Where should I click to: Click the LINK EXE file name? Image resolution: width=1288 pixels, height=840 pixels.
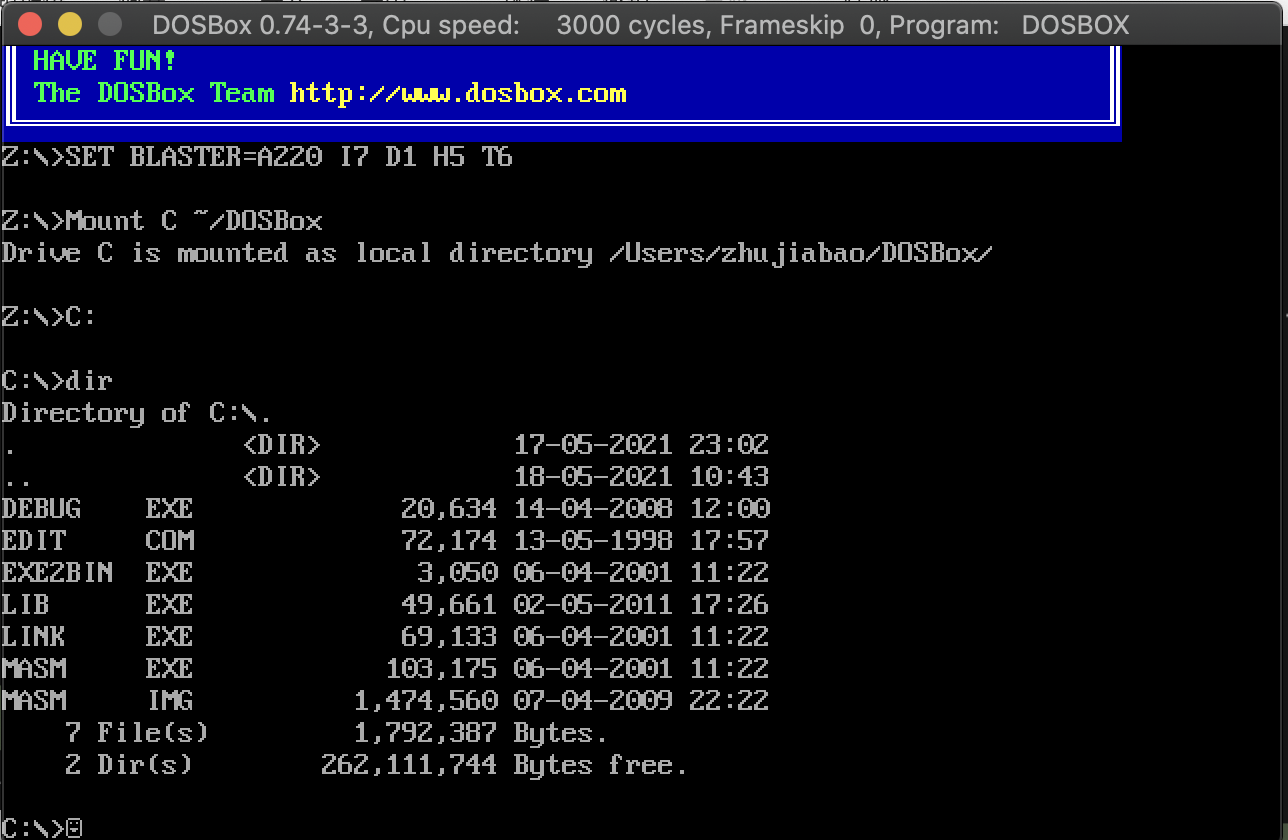click(97, 636)
